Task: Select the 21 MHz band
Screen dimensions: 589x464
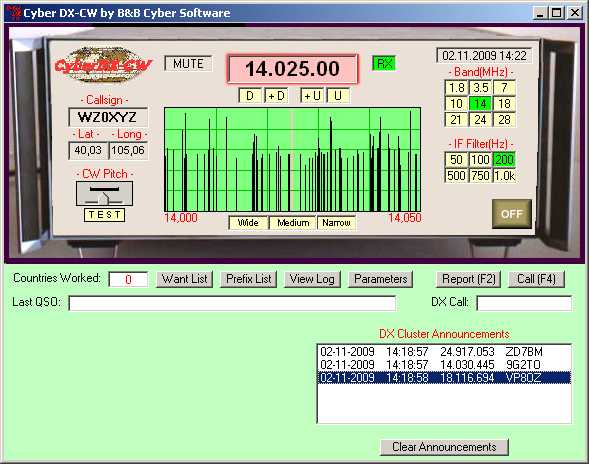Action: tap(456, 120)
